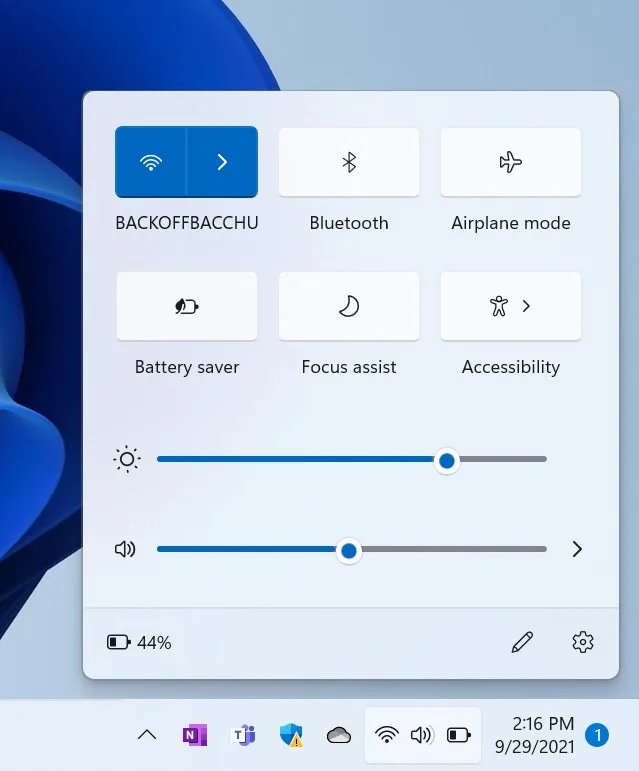Expand the Accessibility options tile
Image resolution: width=639 pixels, height=771 pixels.
point(511,306)
